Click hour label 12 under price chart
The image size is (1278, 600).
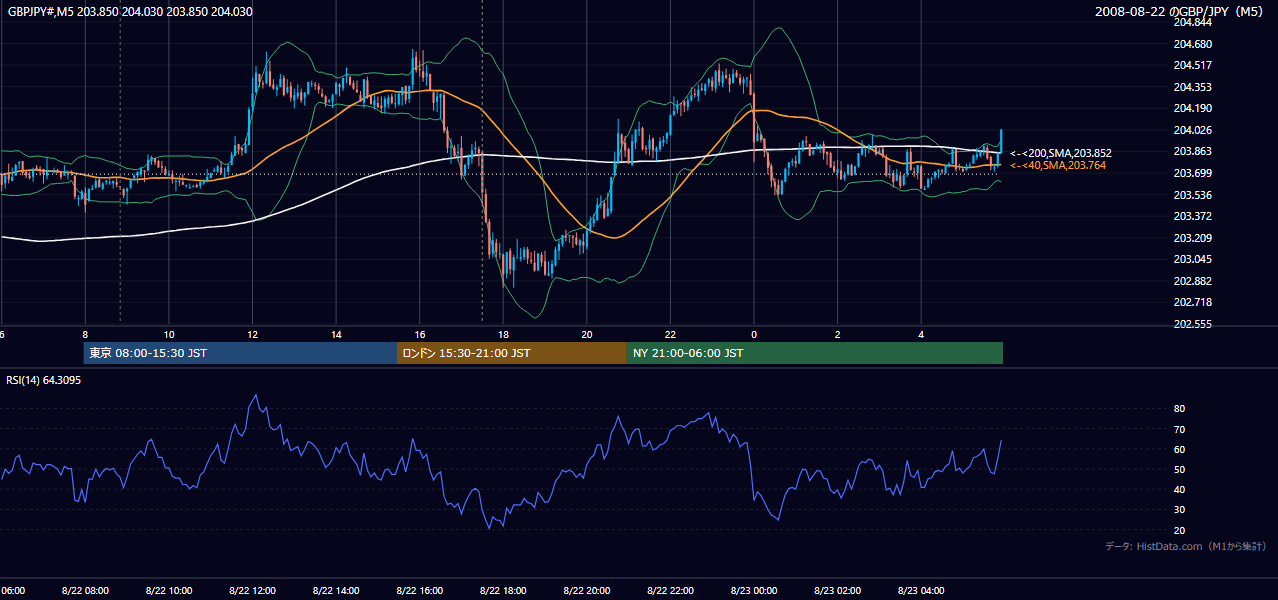253,335
